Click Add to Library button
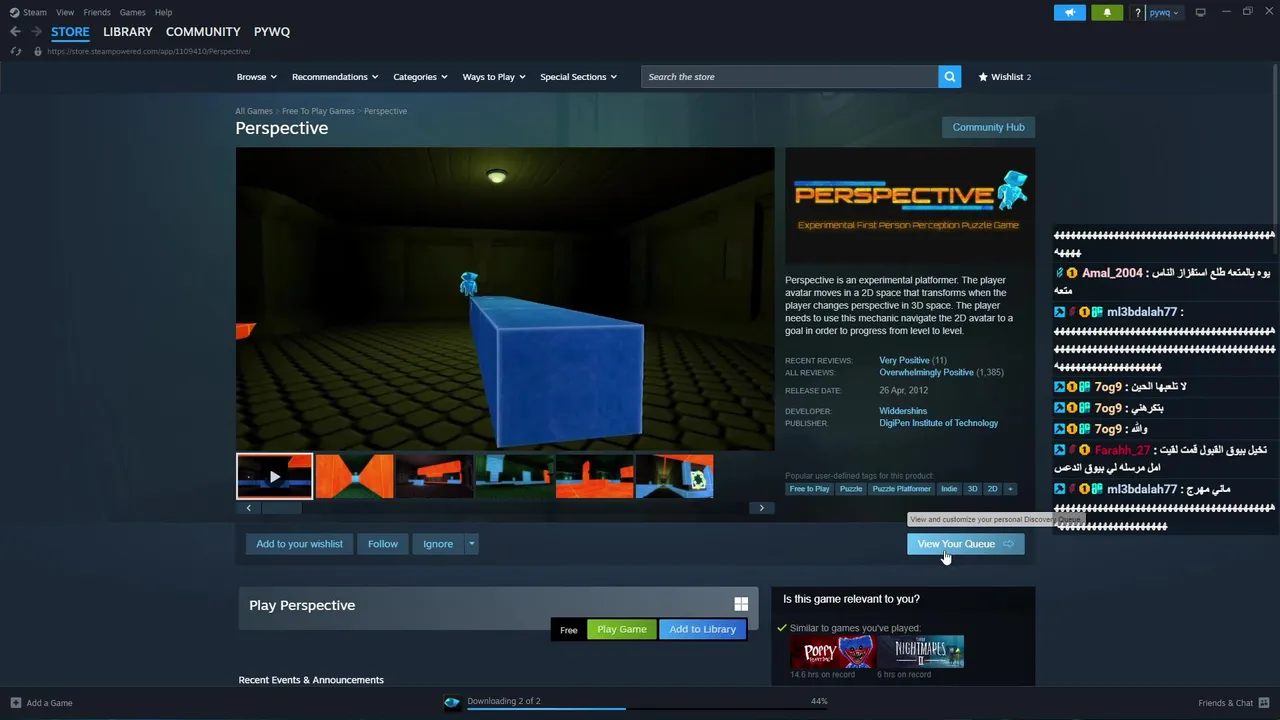 [x=702, y=629]
